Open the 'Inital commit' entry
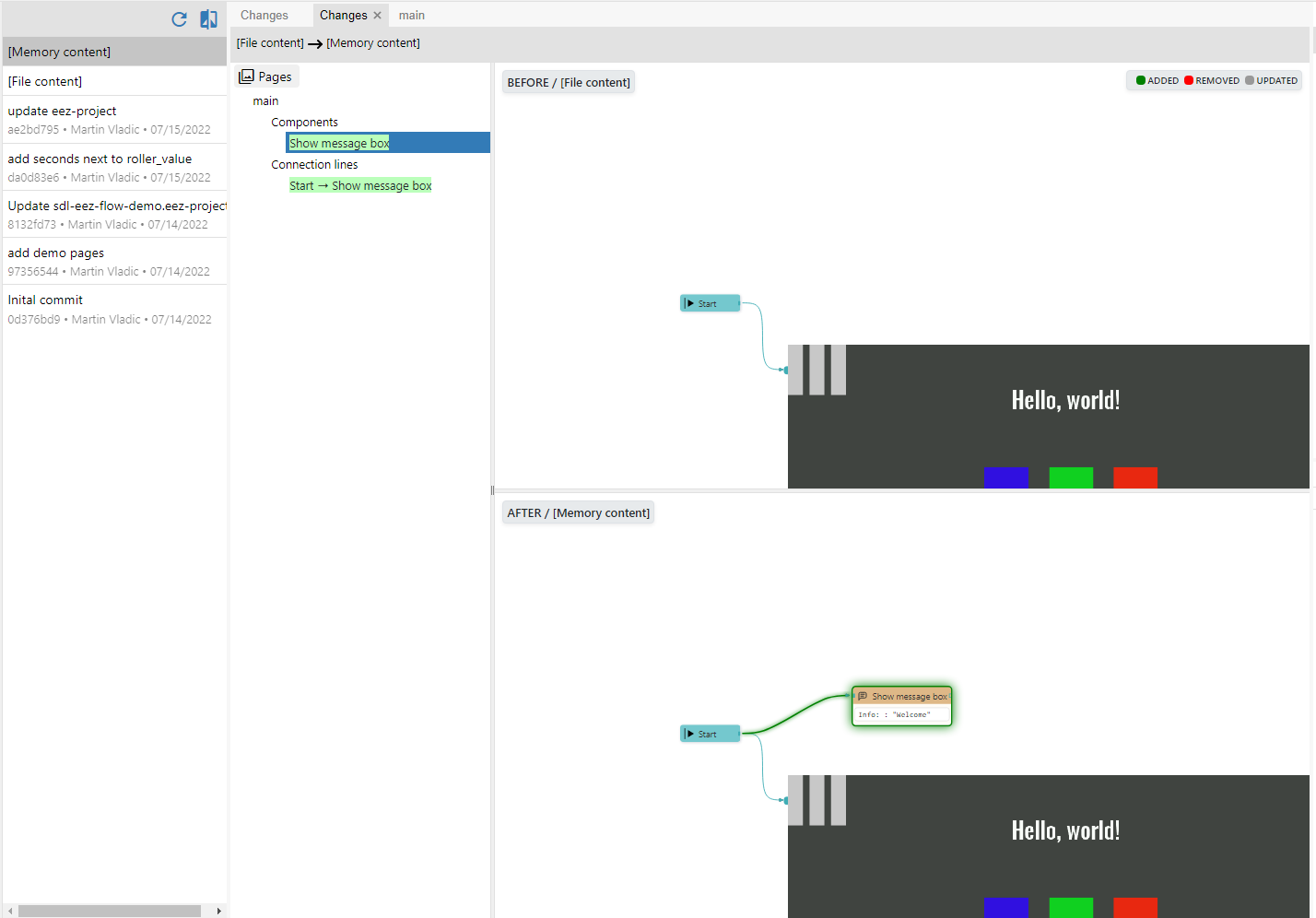The image size is (1316, 918). 115,309
